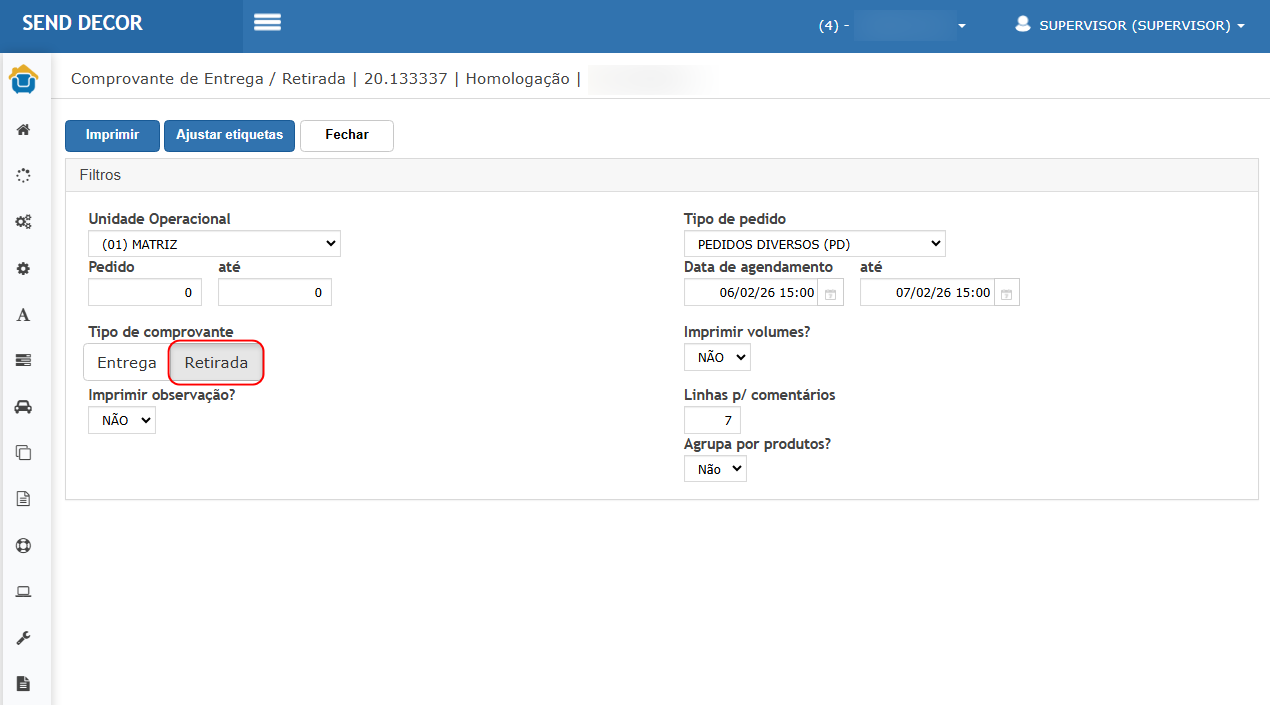Viewport: 1270px width, 705px height.
Task: Open the wrench tools icon
Action: (x=23, y=638)
